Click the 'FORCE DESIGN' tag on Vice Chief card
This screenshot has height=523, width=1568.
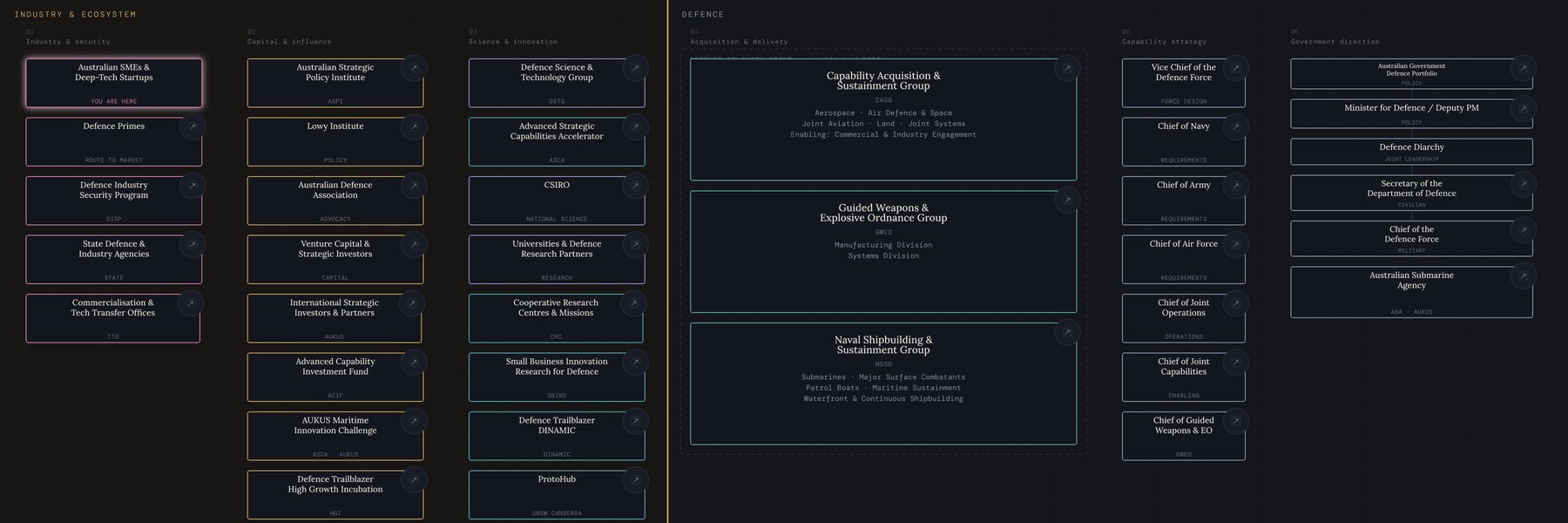[x=1184, y=101]
